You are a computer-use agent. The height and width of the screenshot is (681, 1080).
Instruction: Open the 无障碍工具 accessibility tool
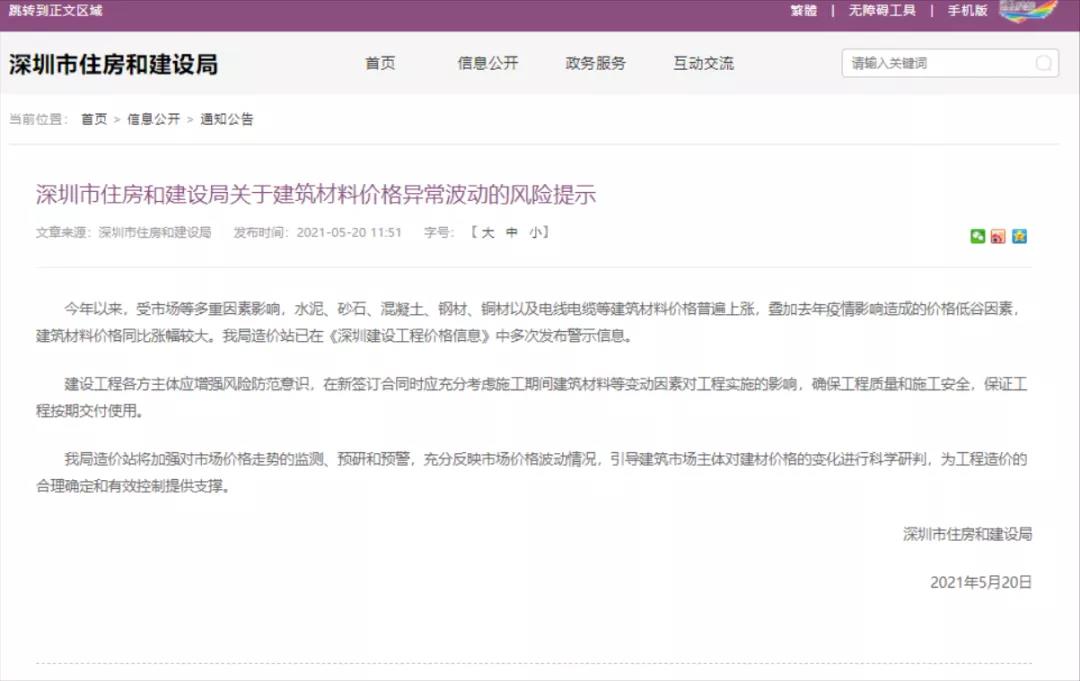(882, 10)
